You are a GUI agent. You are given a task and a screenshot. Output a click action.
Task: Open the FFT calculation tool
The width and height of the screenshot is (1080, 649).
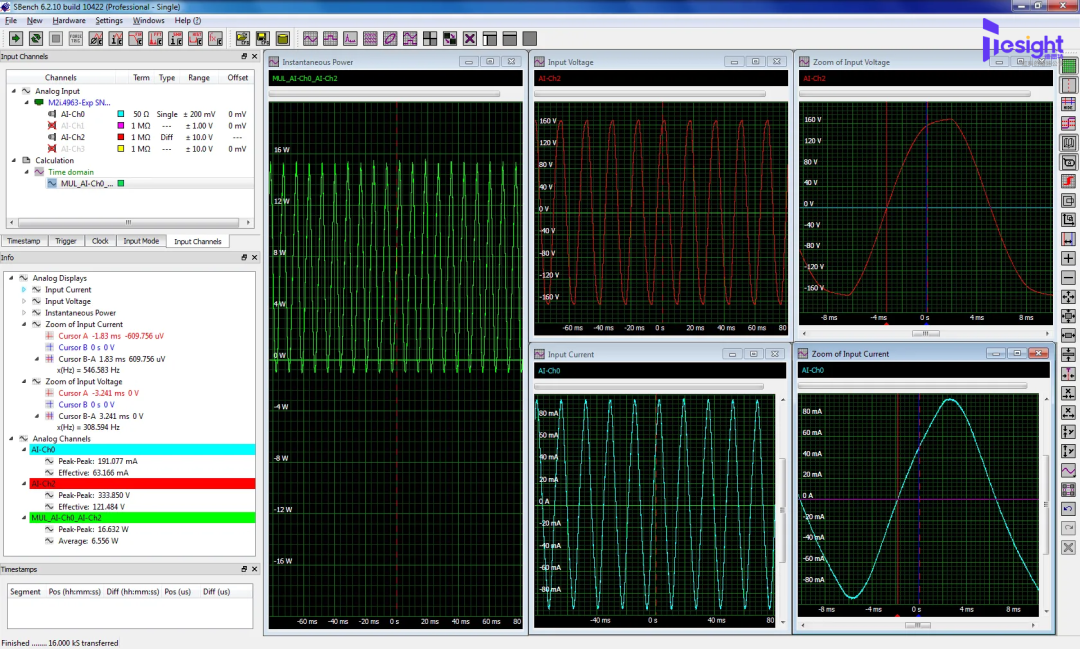point(156,39)
